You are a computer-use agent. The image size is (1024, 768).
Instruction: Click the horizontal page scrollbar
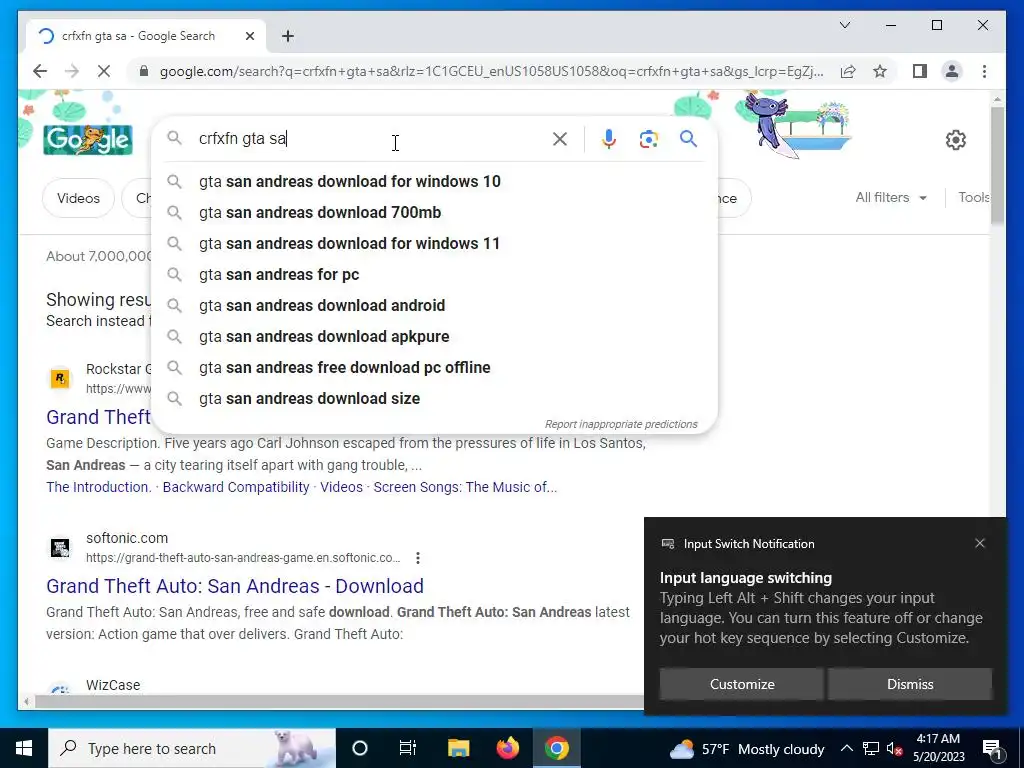[340, 702]
